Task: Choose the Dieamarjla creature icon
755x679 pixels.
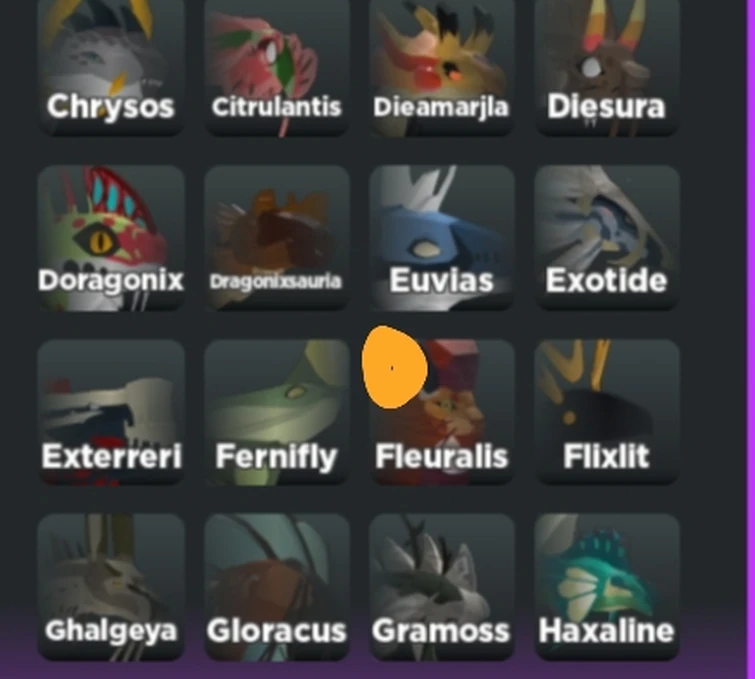Action: point(442,67)
